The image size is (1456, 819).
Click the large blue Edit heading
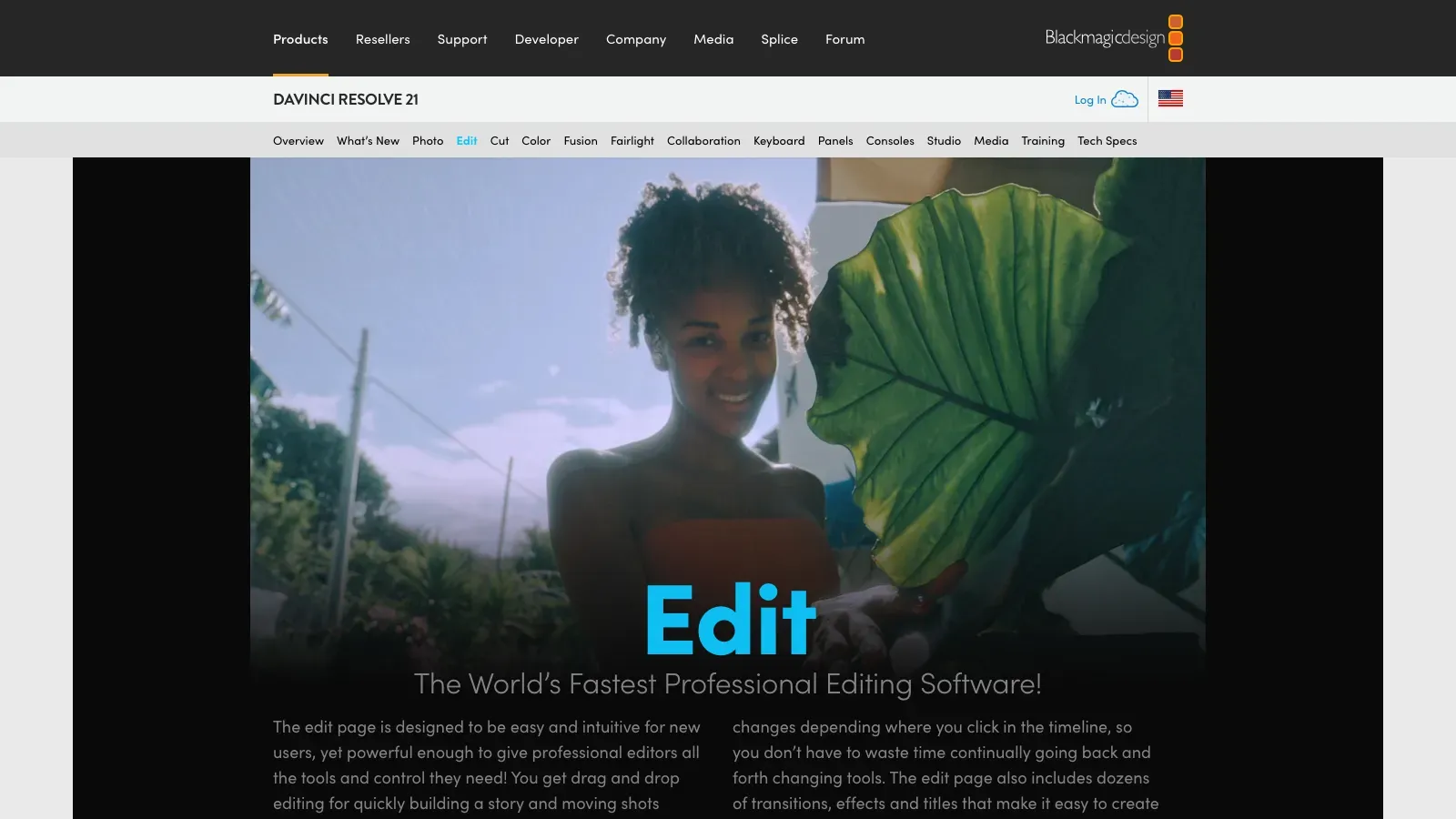pyautogui.click(x=731, y=620)
